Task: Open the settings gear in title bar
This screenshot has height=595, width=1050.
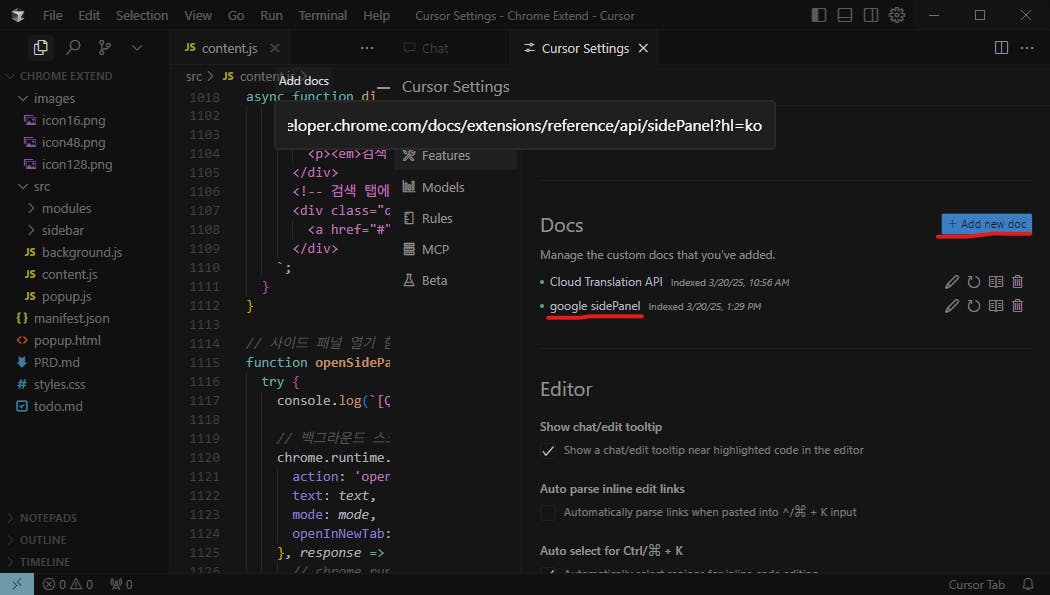Action: (x=897, y=16)
